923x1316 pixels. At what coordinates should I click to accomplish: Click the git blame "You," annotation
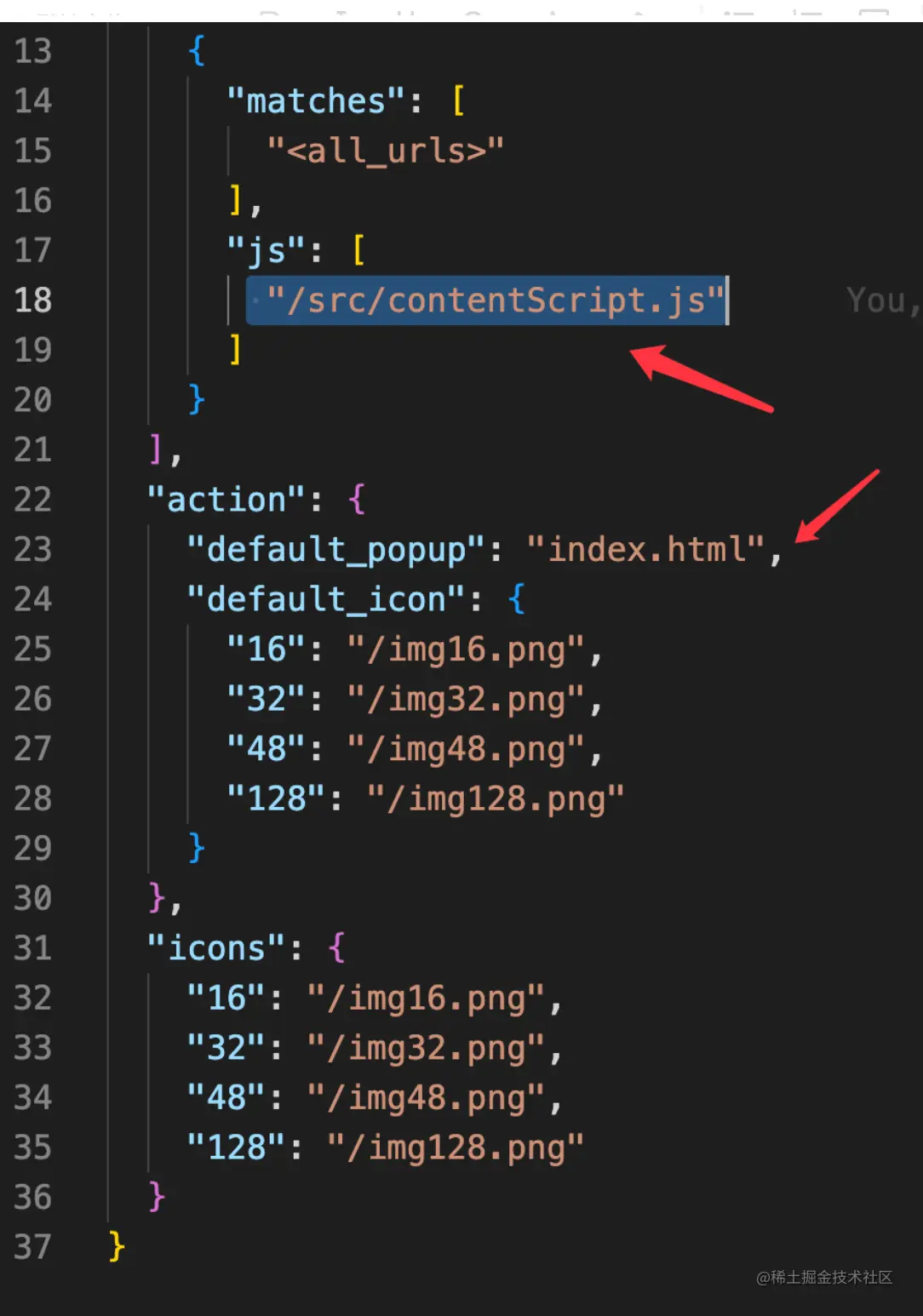pyautogui.click(x=884, y=300)
